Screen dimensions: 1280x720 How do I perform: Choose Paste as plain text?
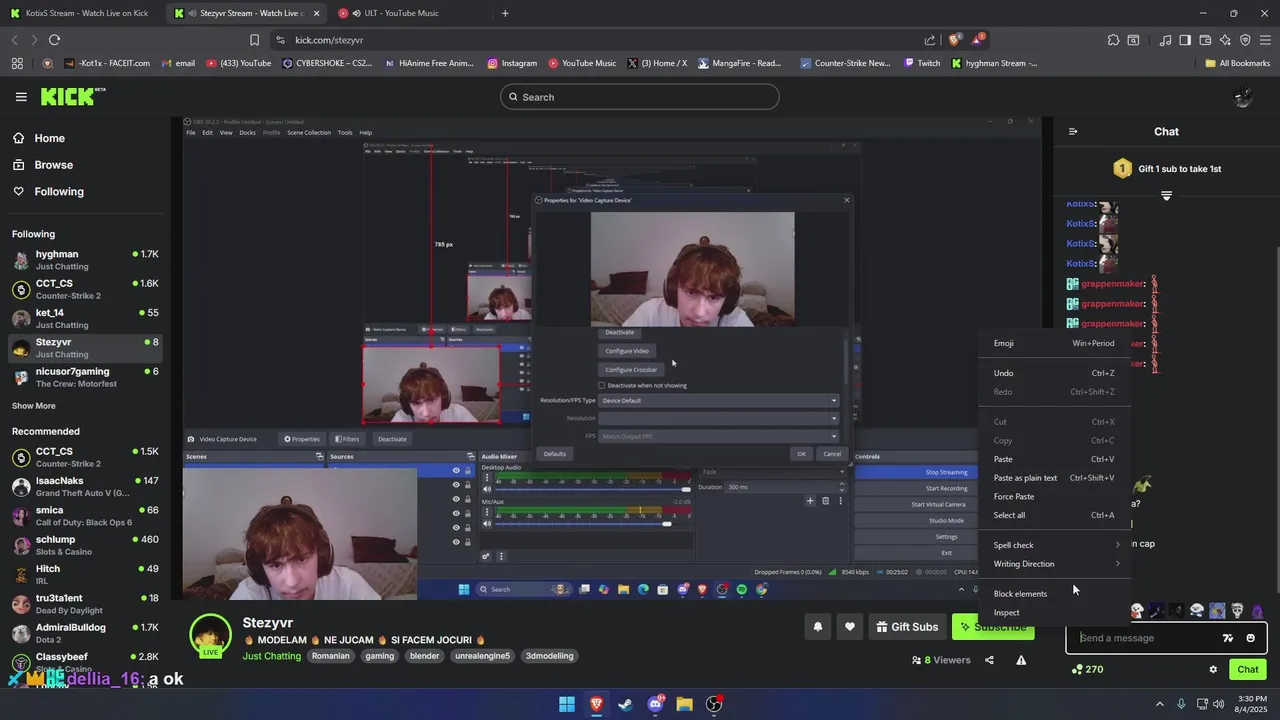click(1055, 478)
